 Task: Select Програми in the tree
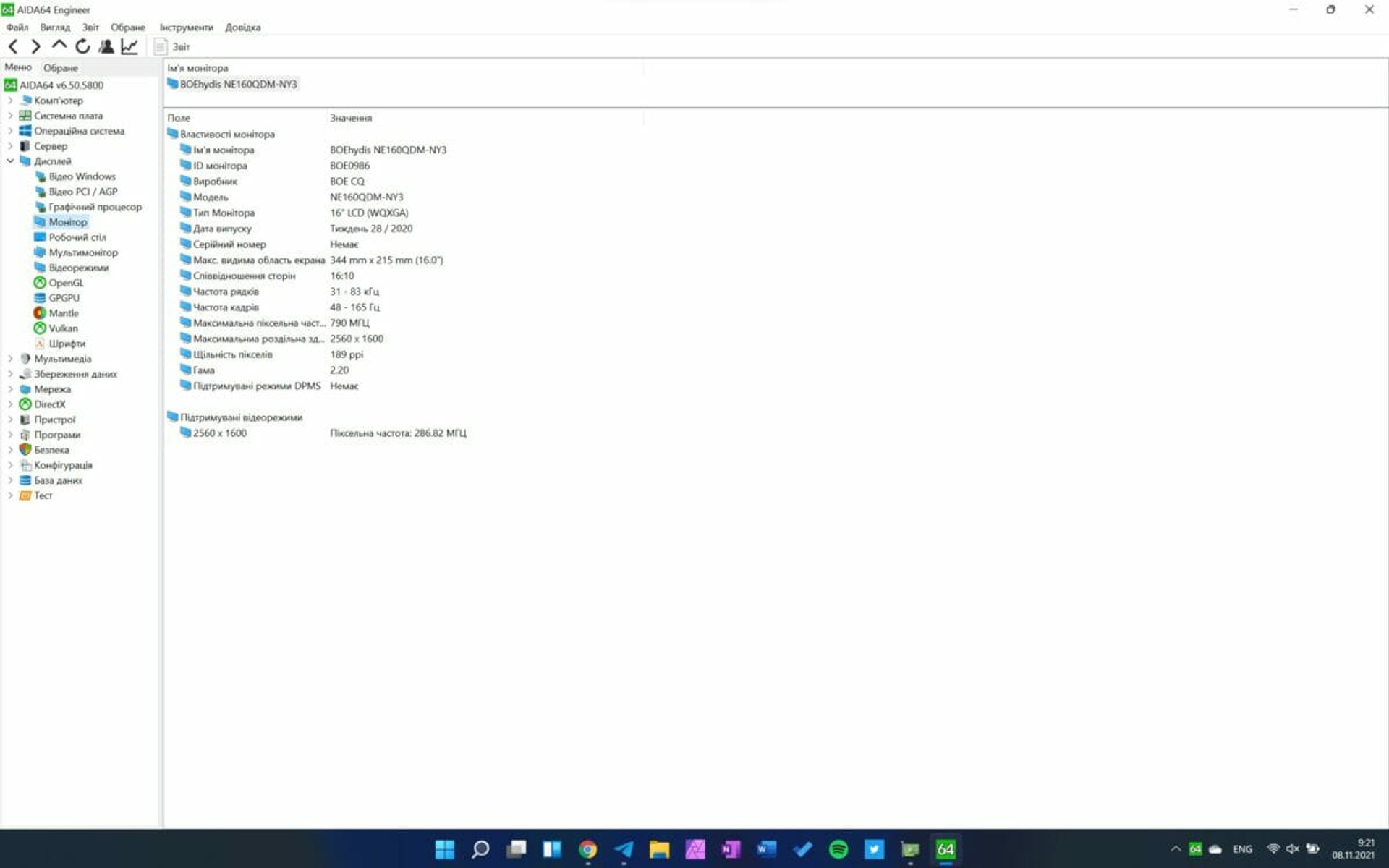pyautogui.click(x=57, y=435)
